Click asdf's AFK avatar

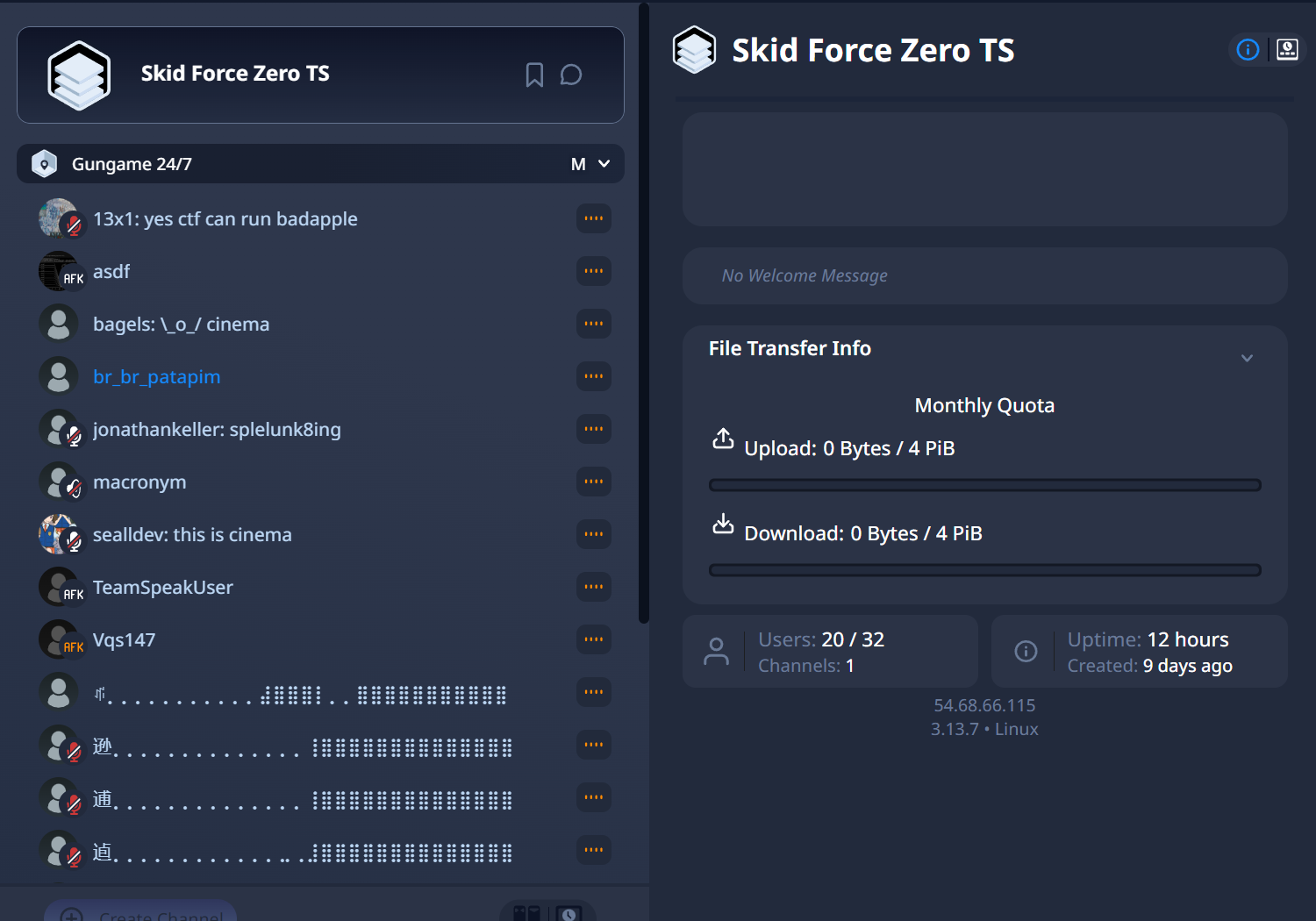59,271
